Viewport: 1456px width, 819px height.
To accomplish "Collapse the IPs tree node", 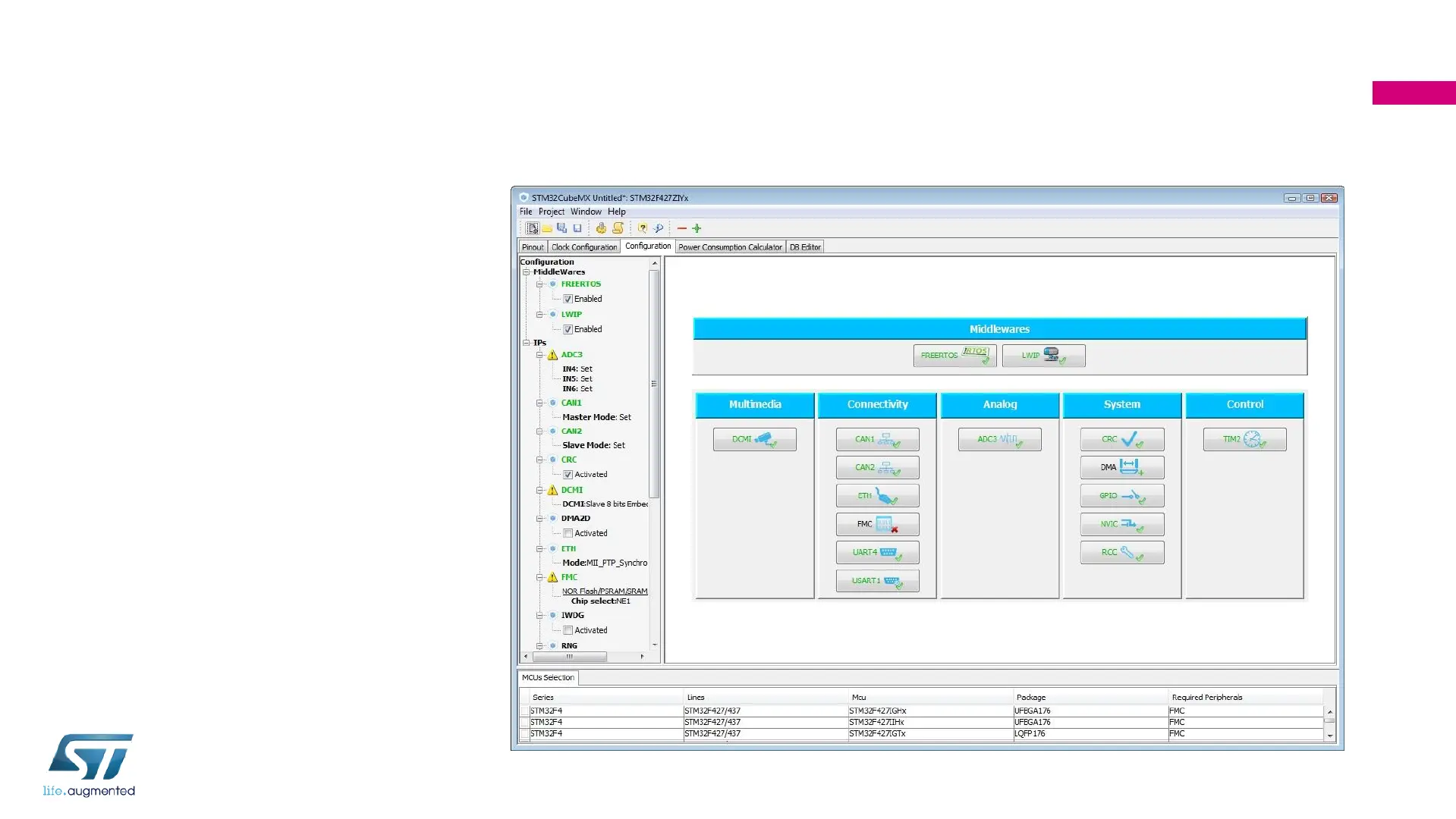I will pos(526,343).
